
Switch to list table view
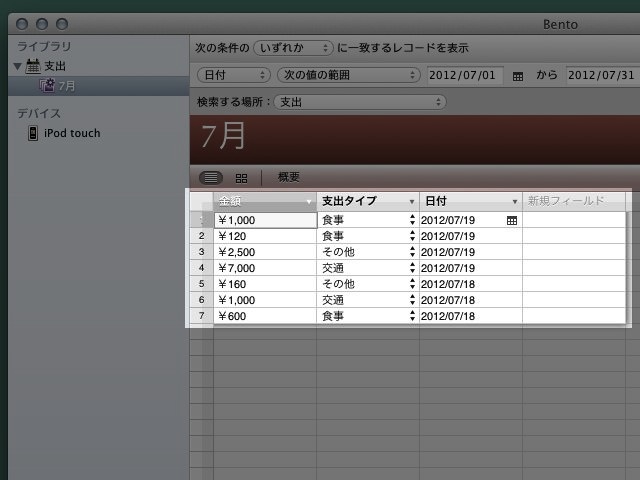point(211,178)
